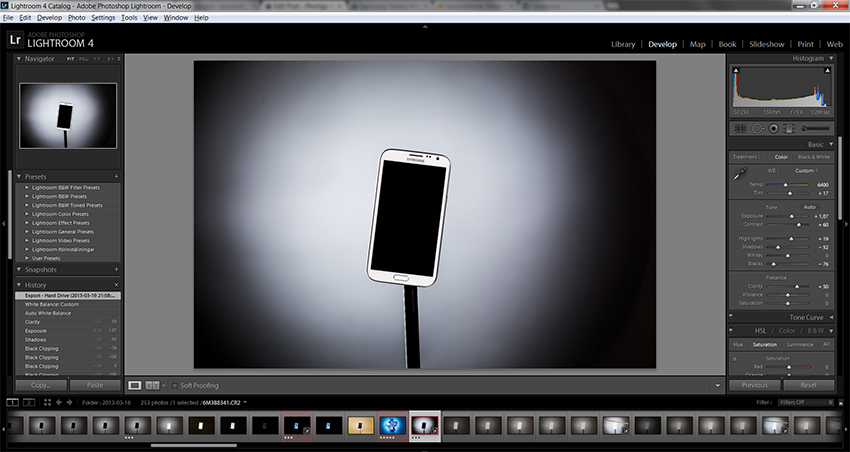
Task: Set Treatment to Black & White
Action: pos(813,157)
